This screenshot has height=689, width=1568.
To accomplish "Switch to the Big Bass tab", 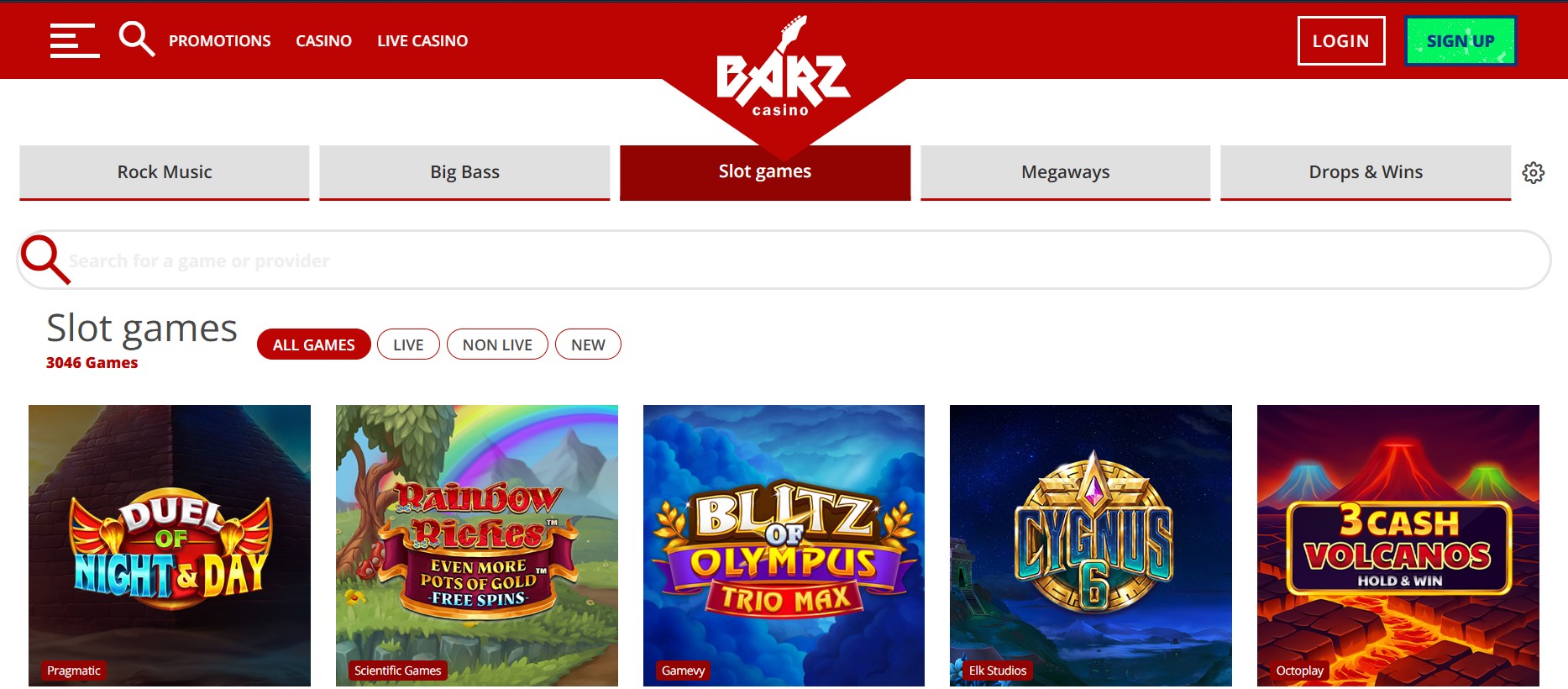I will pyautogui.click(x=464, y=172).
